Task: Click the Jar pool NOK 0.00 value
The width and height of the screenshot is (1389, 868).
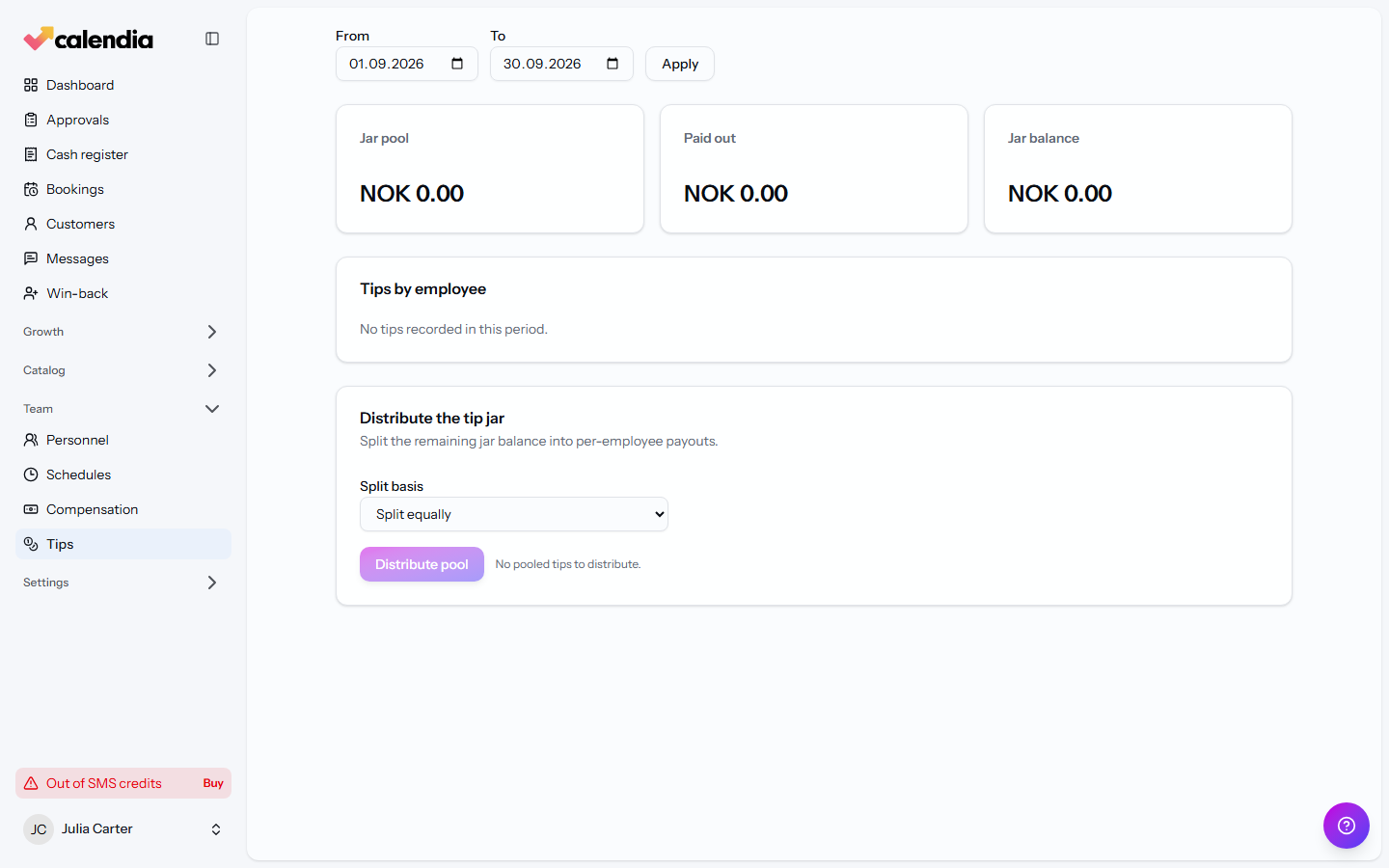Action: point(412,194)
